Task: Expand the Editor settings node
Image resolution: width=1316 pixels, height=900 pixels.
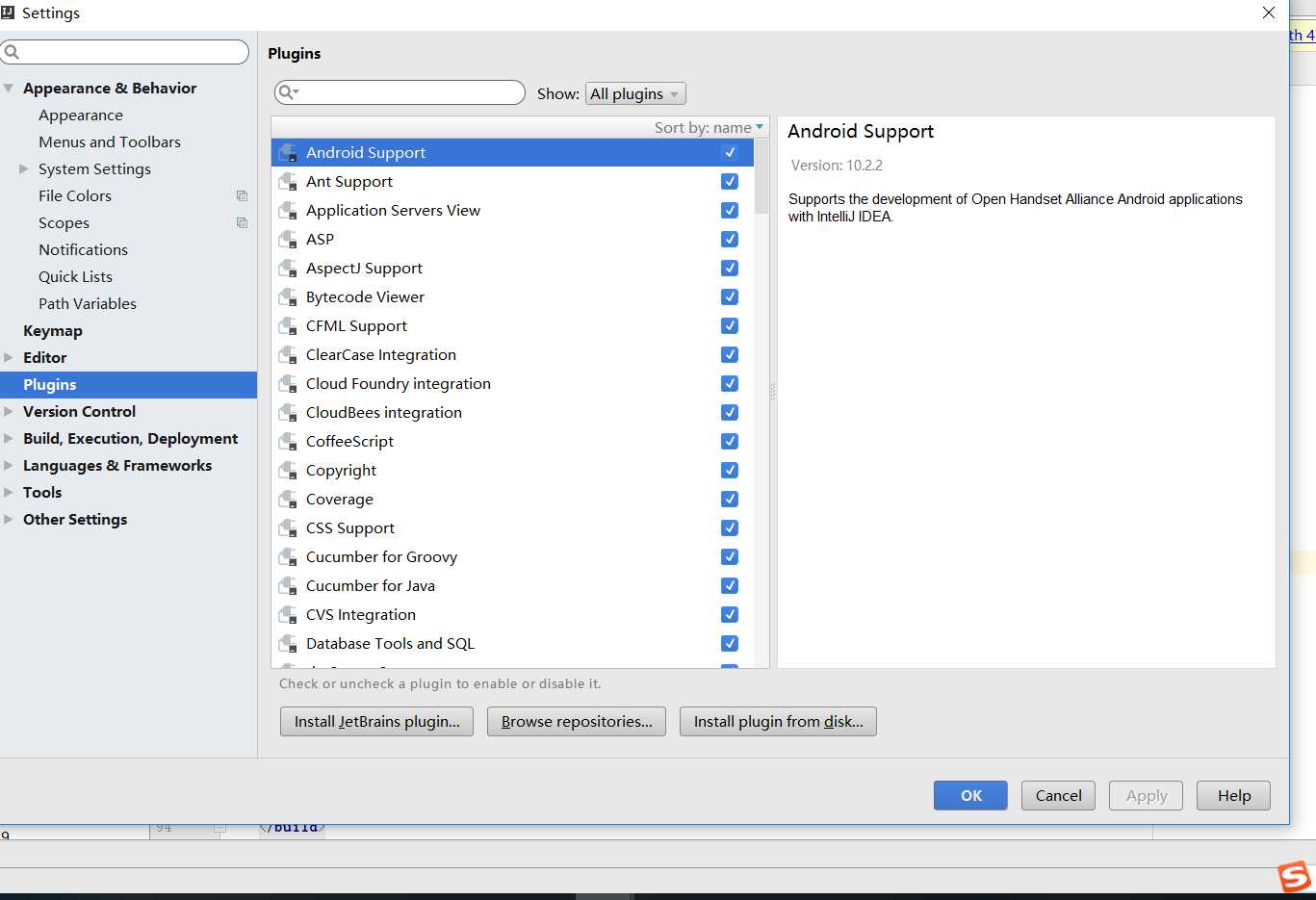Action: [9, 357]
